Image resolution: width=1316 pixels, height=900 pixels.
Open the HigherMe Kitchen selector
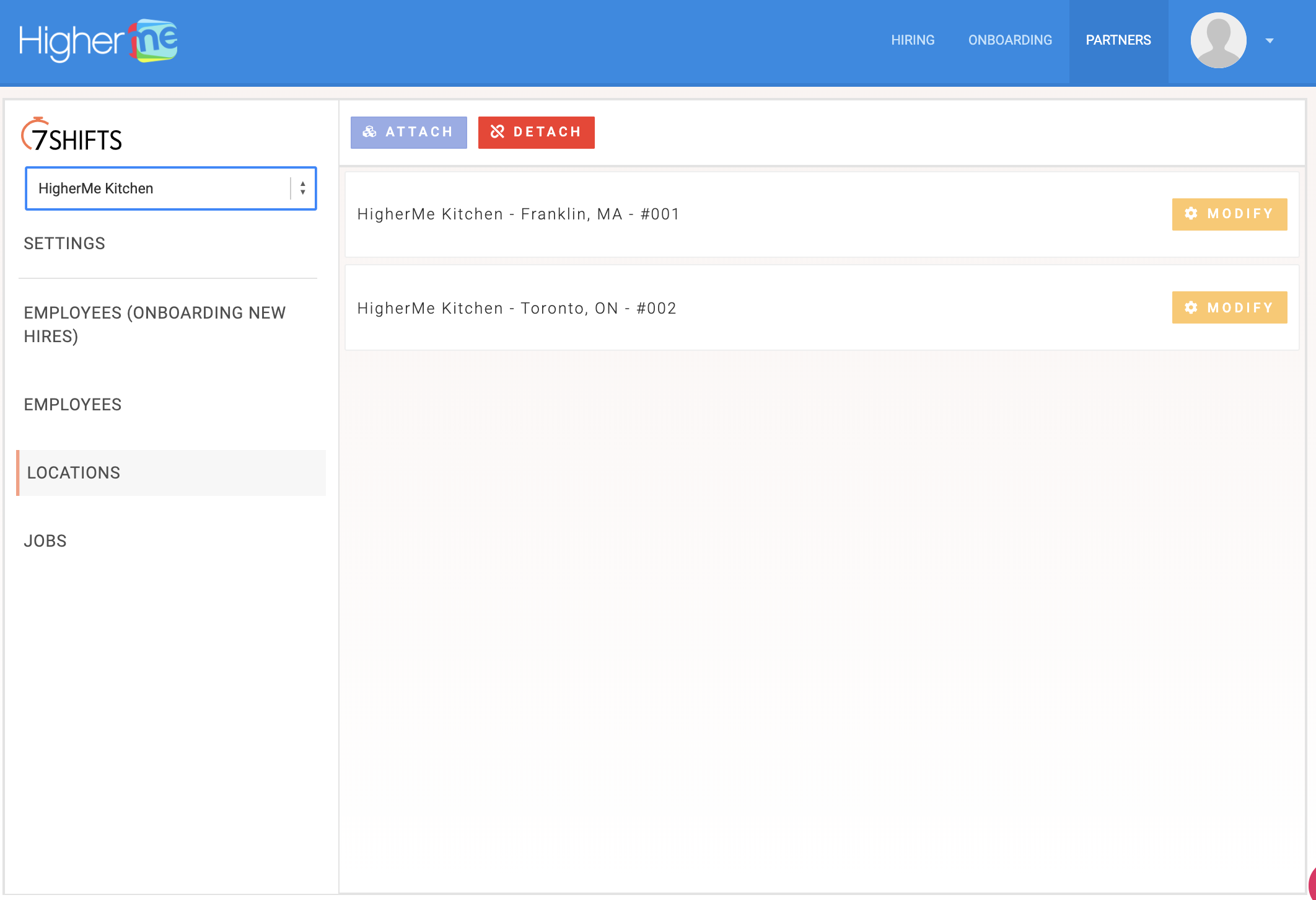click(x=158, y=188)
